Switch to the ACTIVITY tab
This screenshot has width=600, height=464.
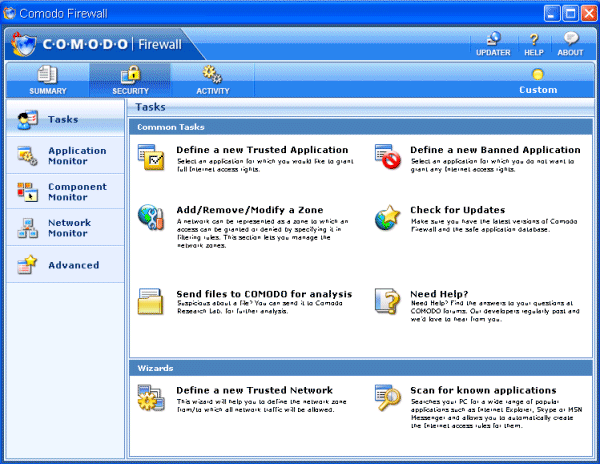click(213, 80)
